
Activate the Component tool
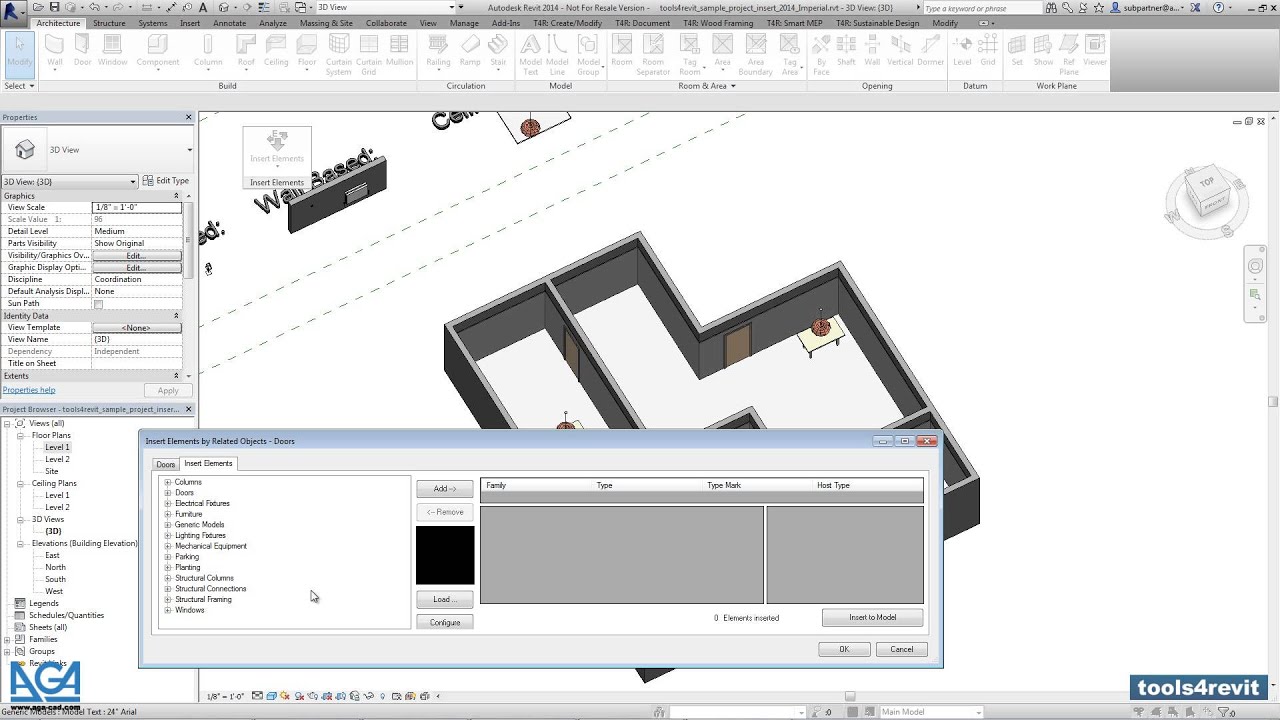pos(158,50)
